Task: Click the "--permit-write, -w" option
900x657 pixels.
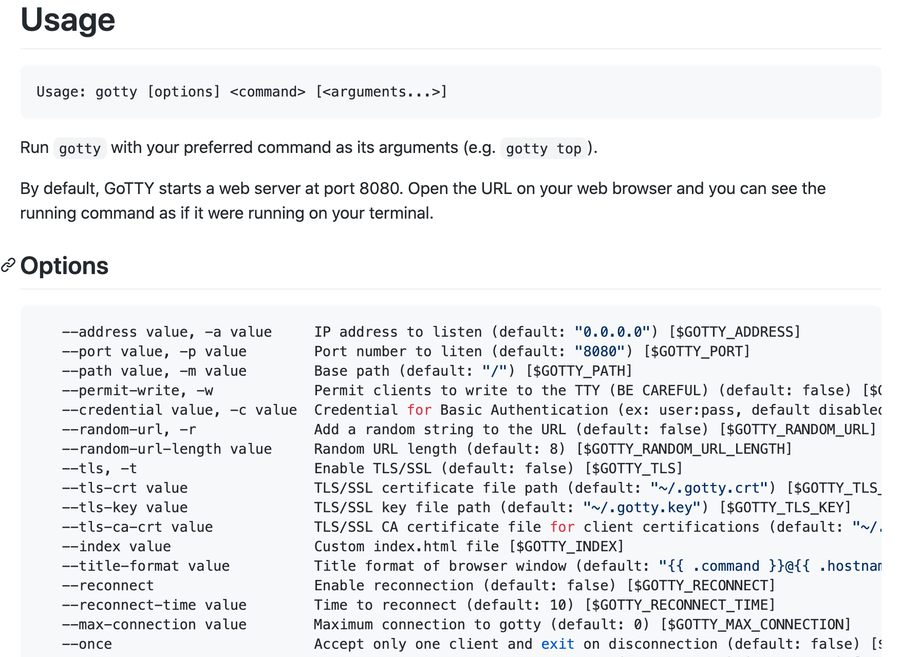Action: (138, 390)
